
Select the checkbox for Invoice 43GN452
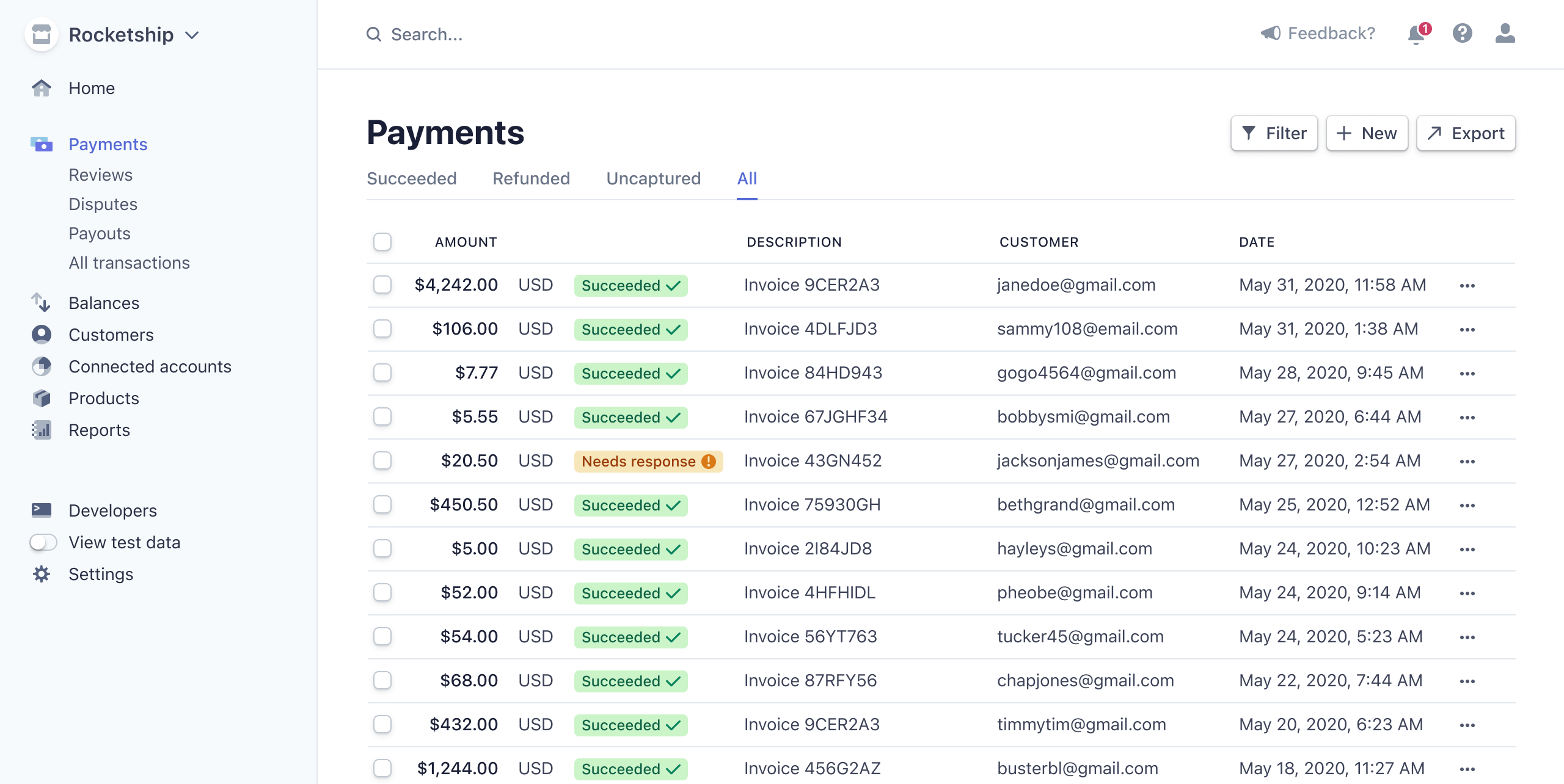(x=383, y=460)
